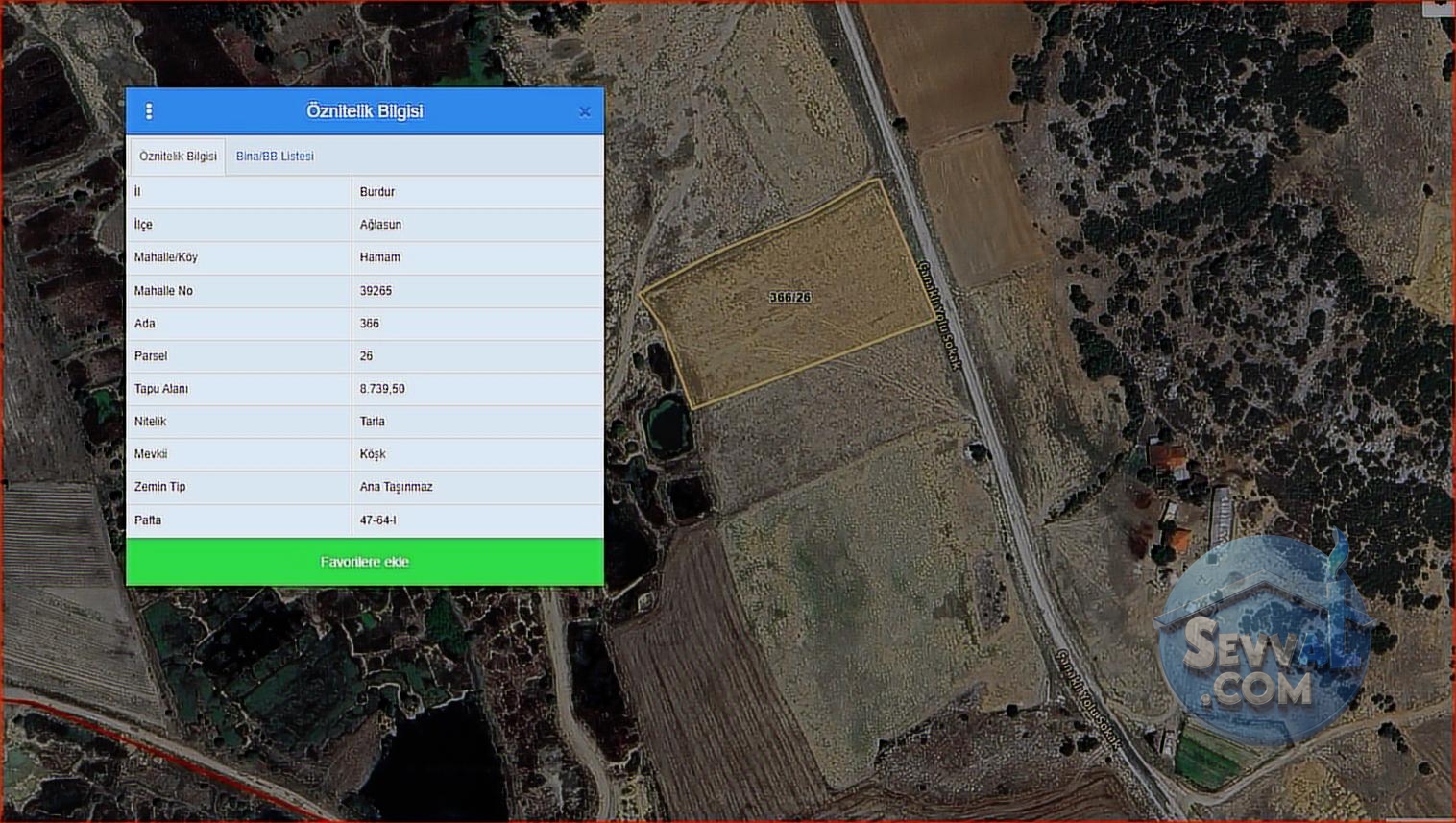1456x823 pixels.
Task: Click the Mahalle/Köy row label
Action: pos(166,257)
